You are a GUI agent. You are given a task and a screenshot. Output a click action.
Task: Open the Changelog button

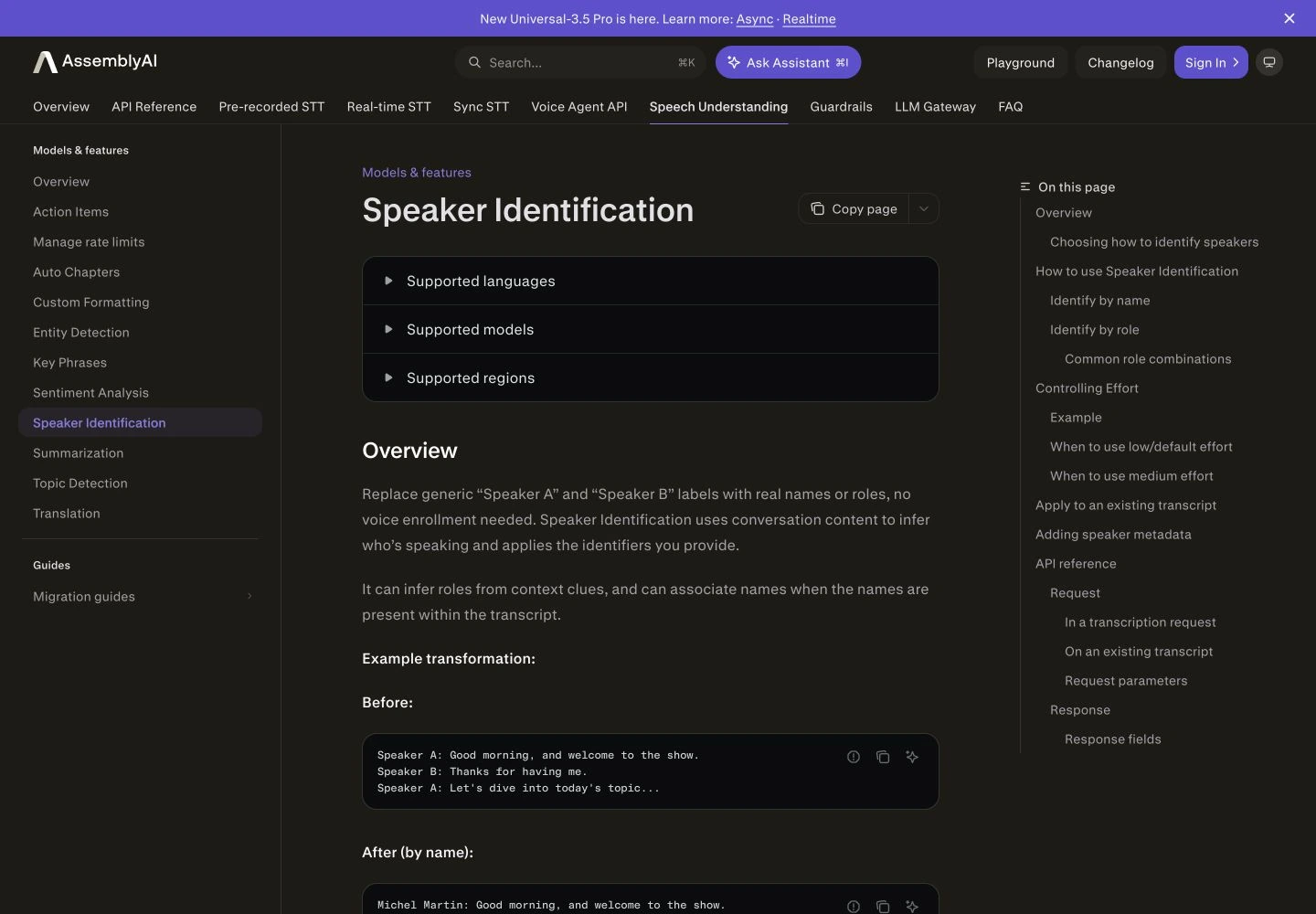pyautogui.click(x=1120, y=62)
